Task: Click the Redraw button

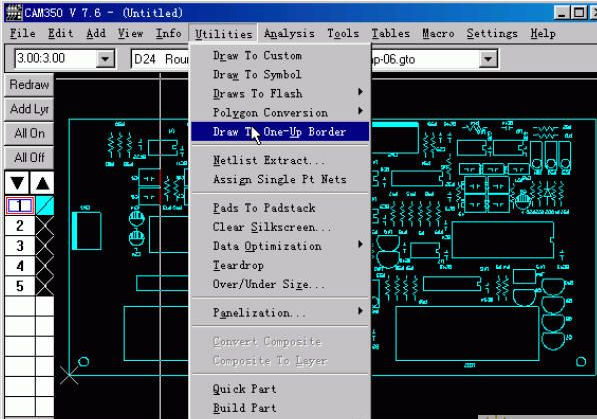Action: (29, 85)
